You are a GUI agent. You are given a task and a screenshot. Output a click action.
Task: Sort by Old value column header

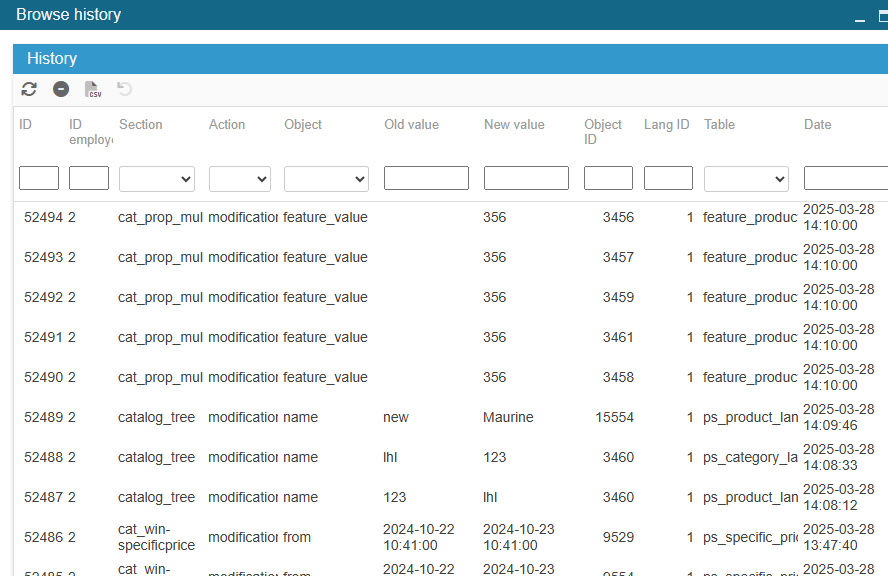coord(412,125)
